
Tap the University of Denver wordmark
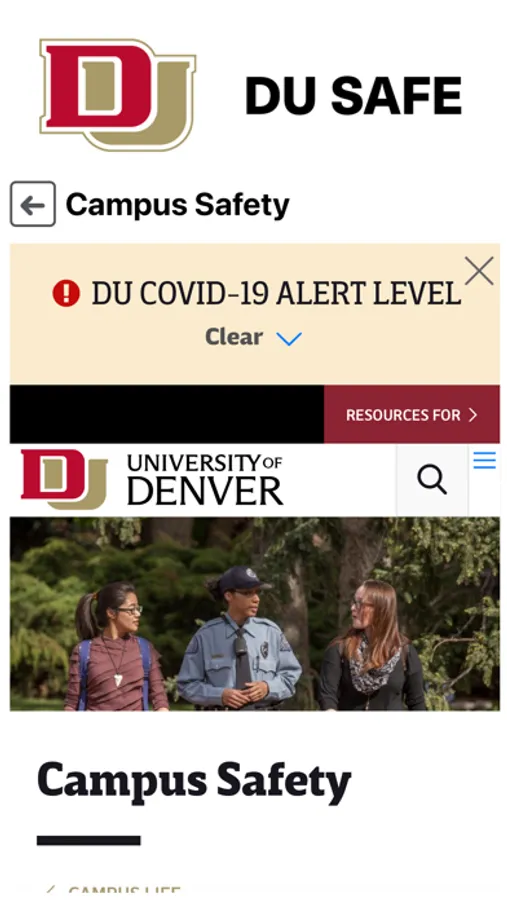pyautogui.click(x=205, y=479)
